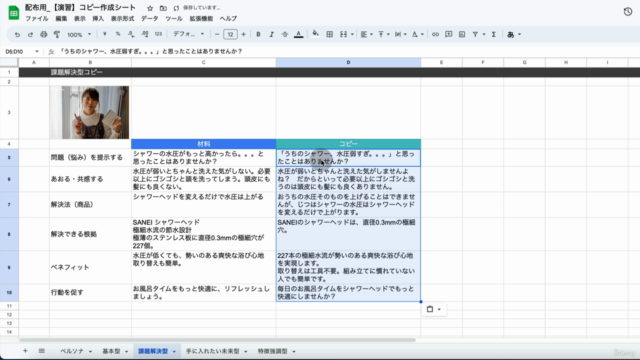The image size is (640, 360).
Task: Open the 123 number format menu
Action: point(158,34)
